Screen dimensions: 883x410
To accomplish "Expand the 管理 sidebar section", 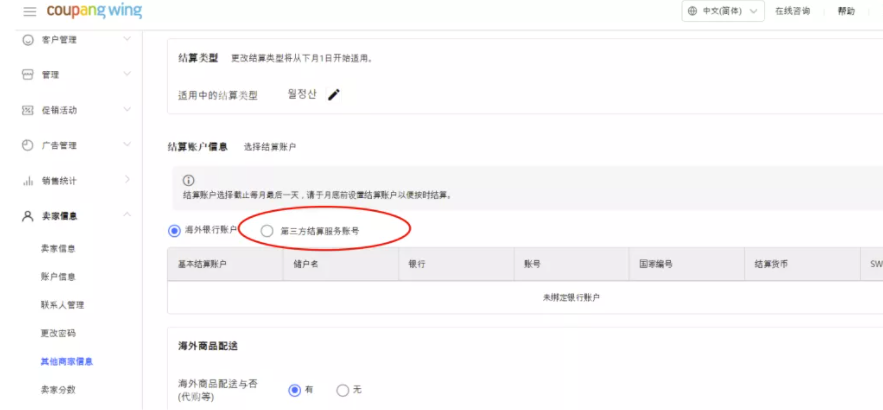I will coord(126,75).
